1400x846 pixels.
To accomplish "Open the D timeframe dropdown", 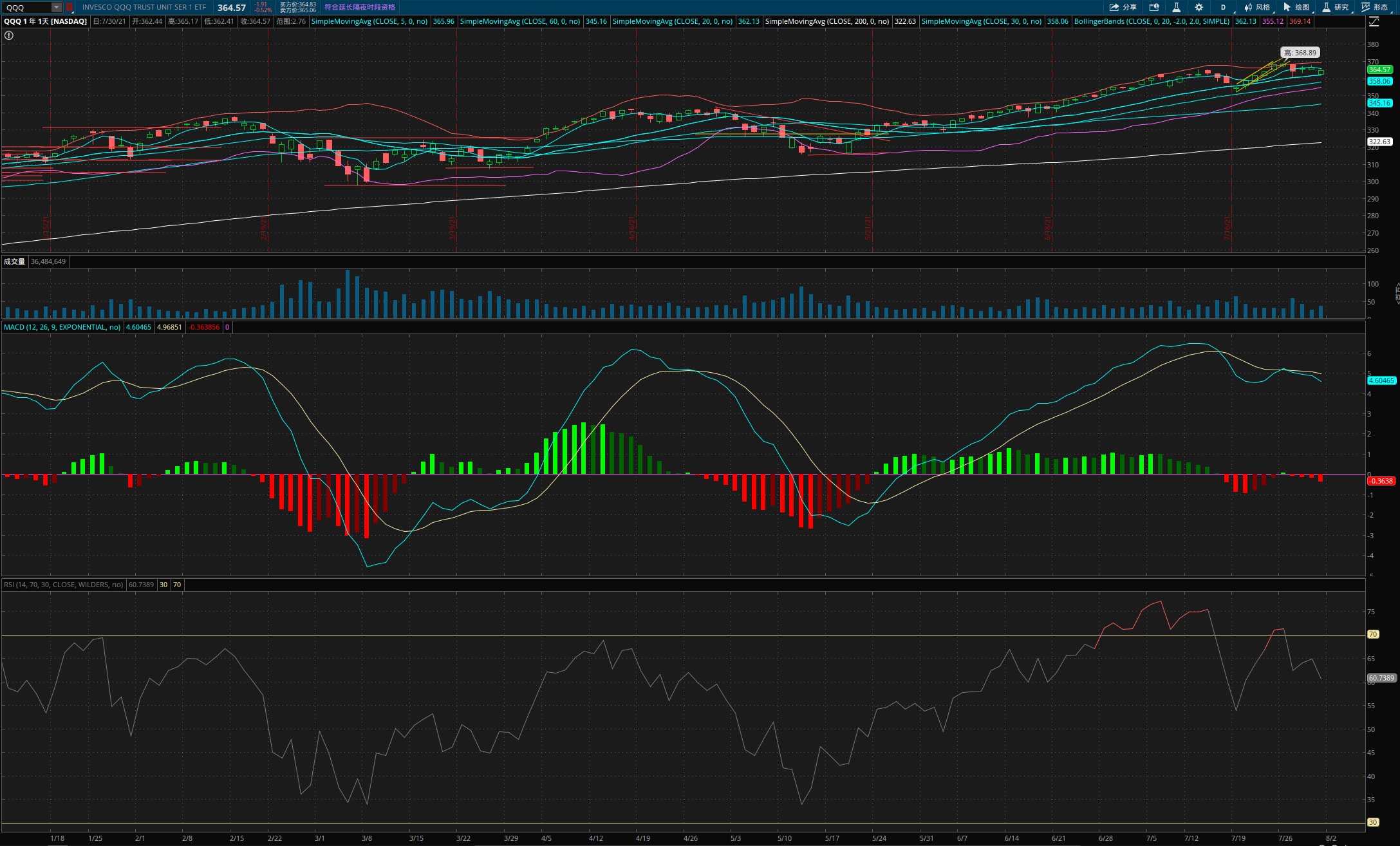I will pyautogui.click(x=1224, y=8).
